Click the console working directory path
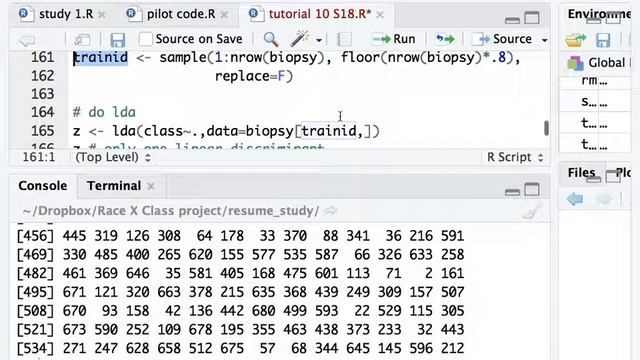The image size is (640, 360). [171, 211]
